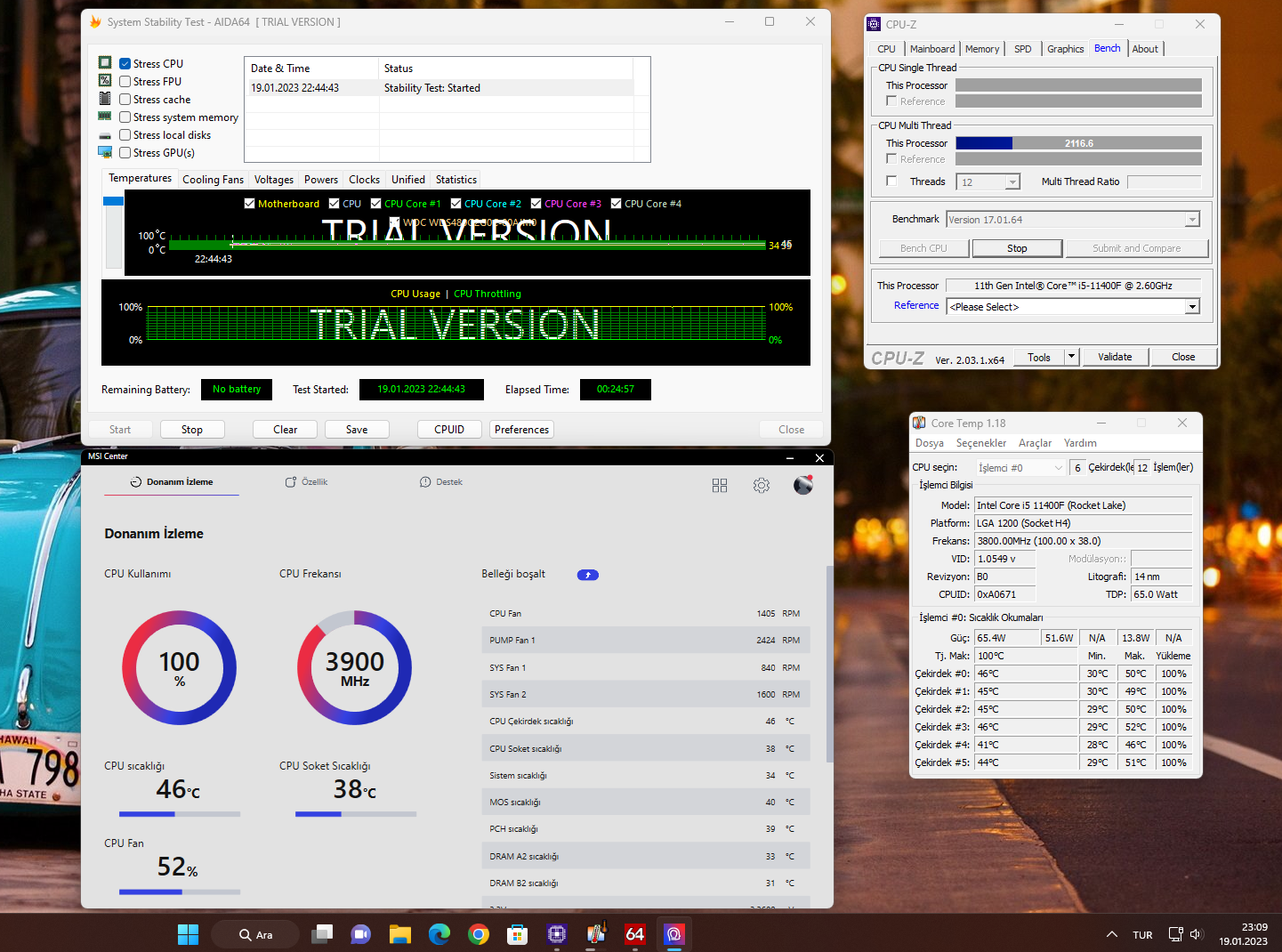Click the Stress local disks drive icon

pyautogui.click(x=105, y=135)
